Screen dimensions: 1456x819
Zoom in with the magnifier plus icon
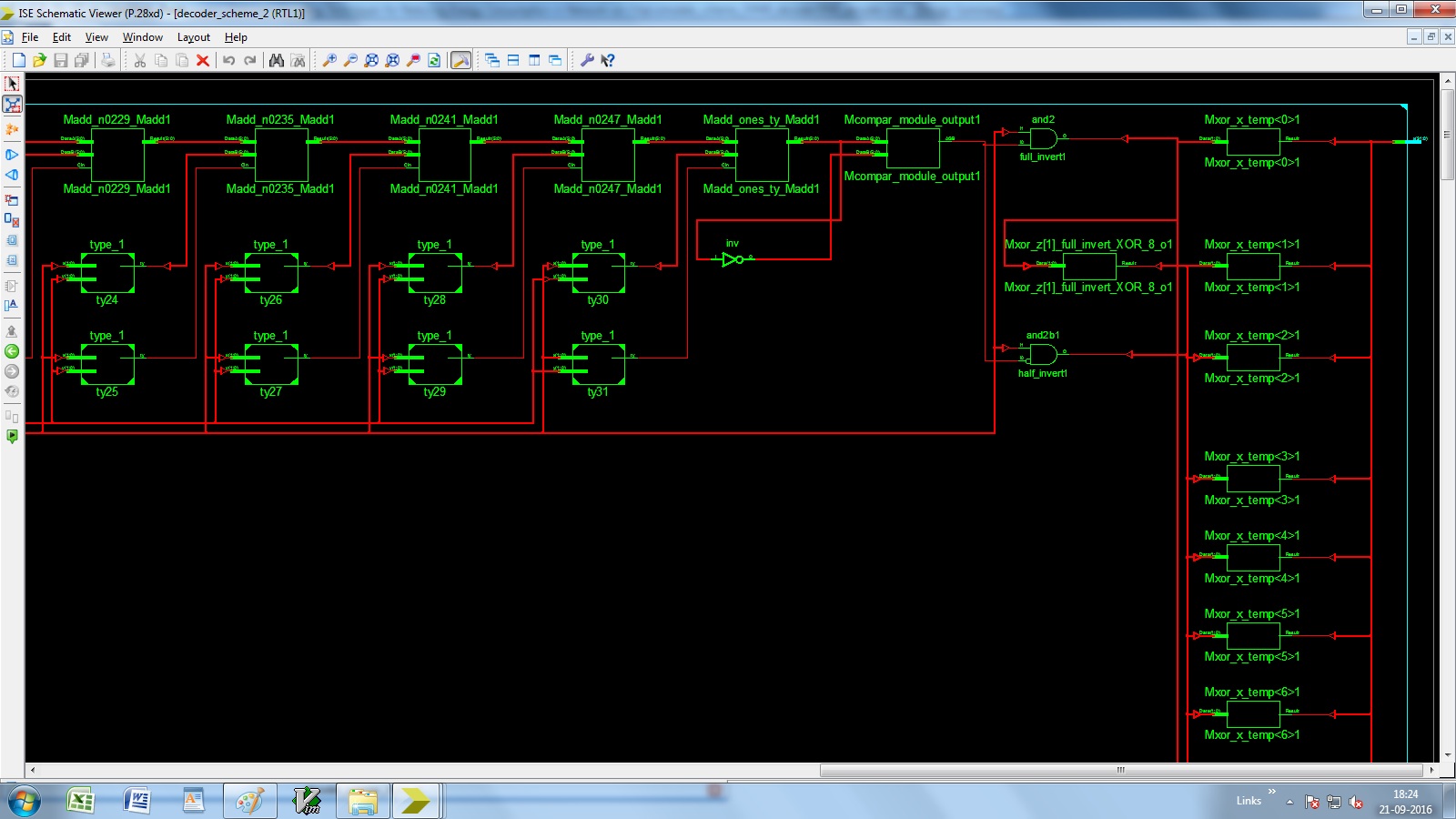point(329,60)
